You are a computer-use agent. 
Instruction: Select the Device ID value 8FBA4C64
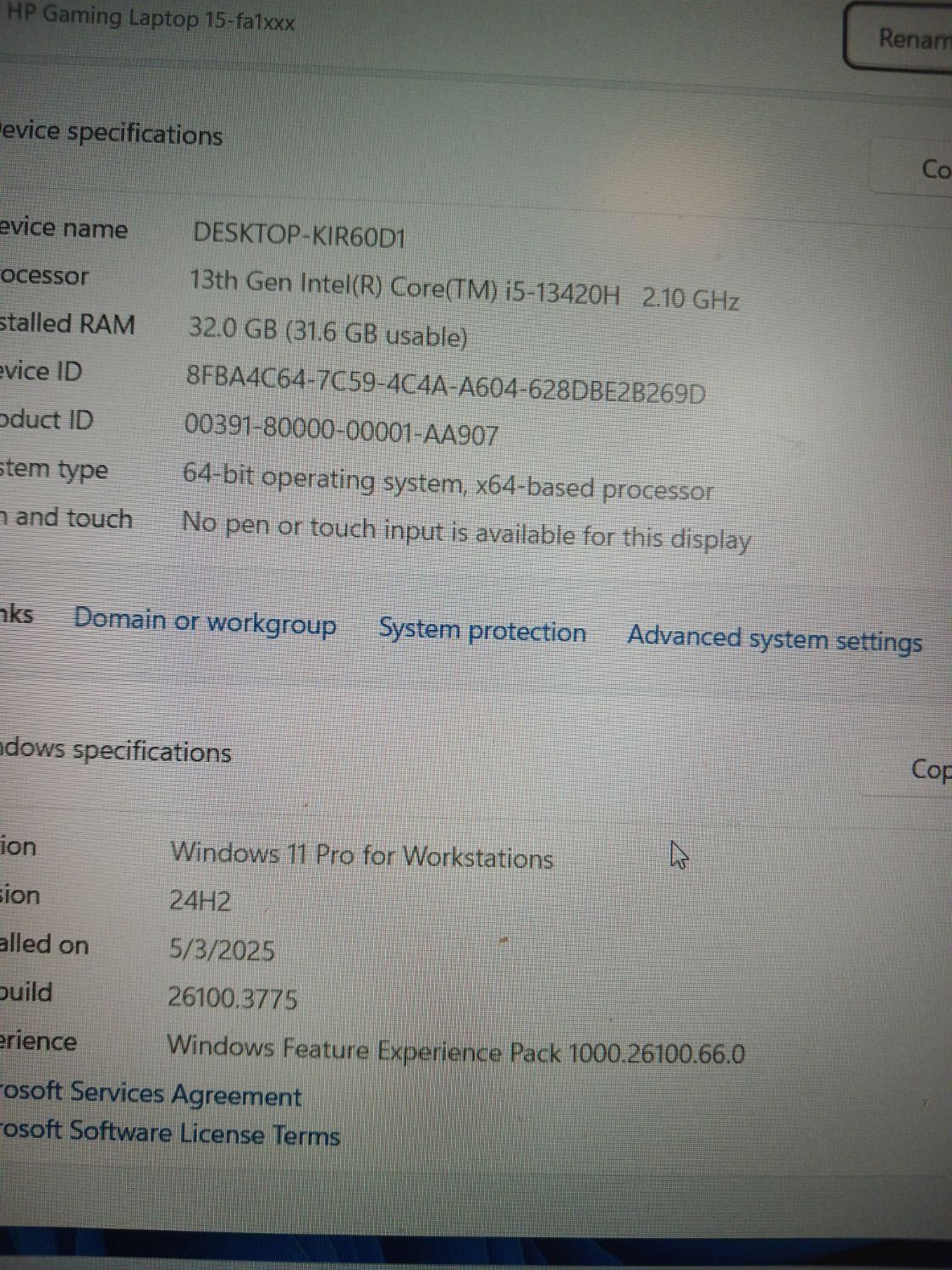pos(445,384)
